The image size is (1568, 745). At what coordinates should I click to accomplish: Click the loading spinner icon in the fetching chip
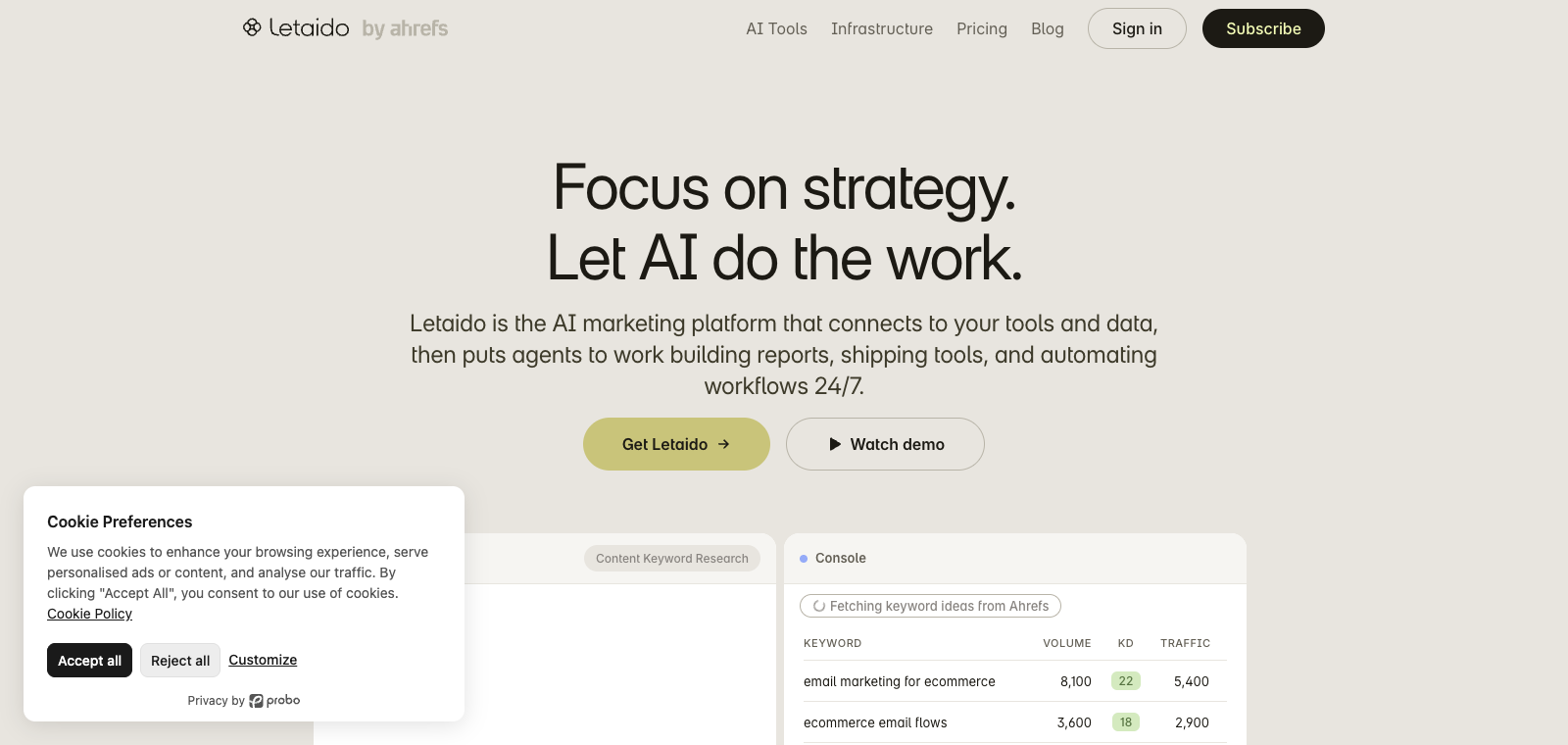[x=819, y=606]
